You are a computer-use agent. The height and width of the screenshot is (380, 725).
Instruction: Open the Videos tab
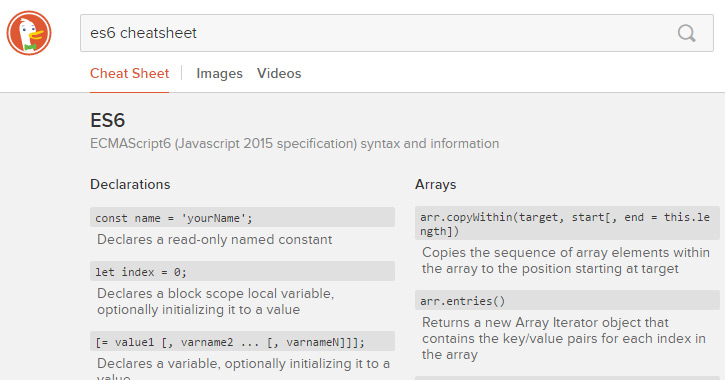[279, 74]
